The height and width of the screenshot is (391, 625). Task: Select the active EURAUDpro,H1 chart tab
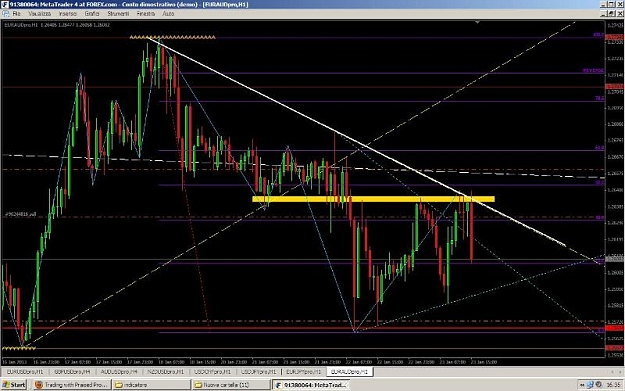pos(350,371)
